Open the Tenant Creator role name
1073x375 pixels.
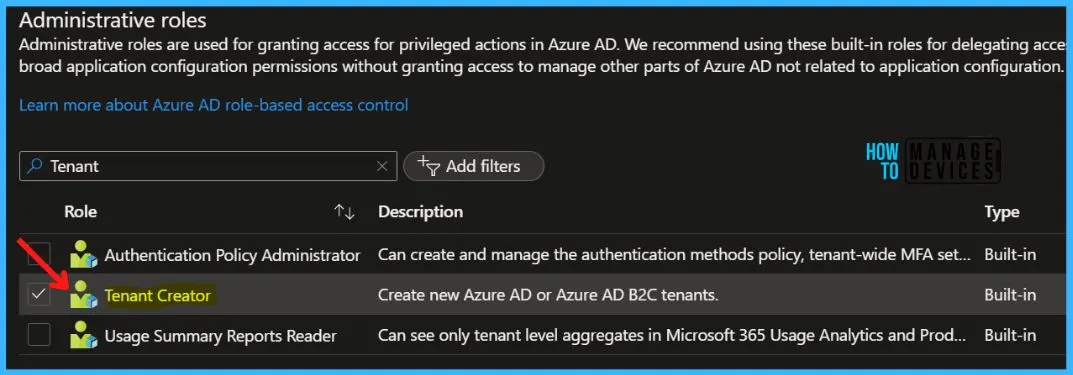point(158,296)
